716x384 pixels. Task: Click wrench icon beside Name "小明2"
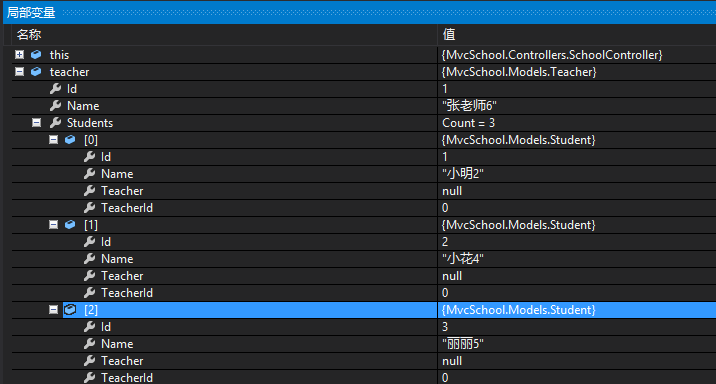point(90,174)
